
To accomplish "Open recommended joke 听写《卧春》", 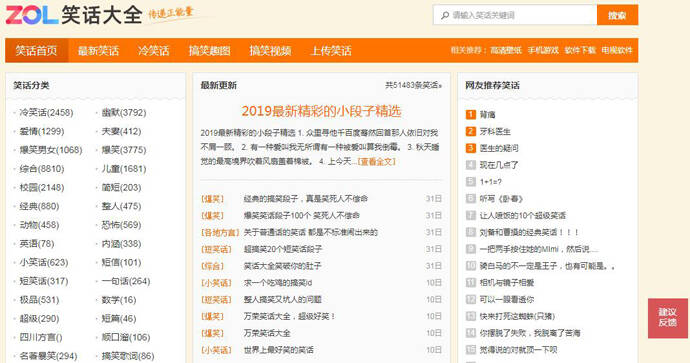I will tap(501, 199).
